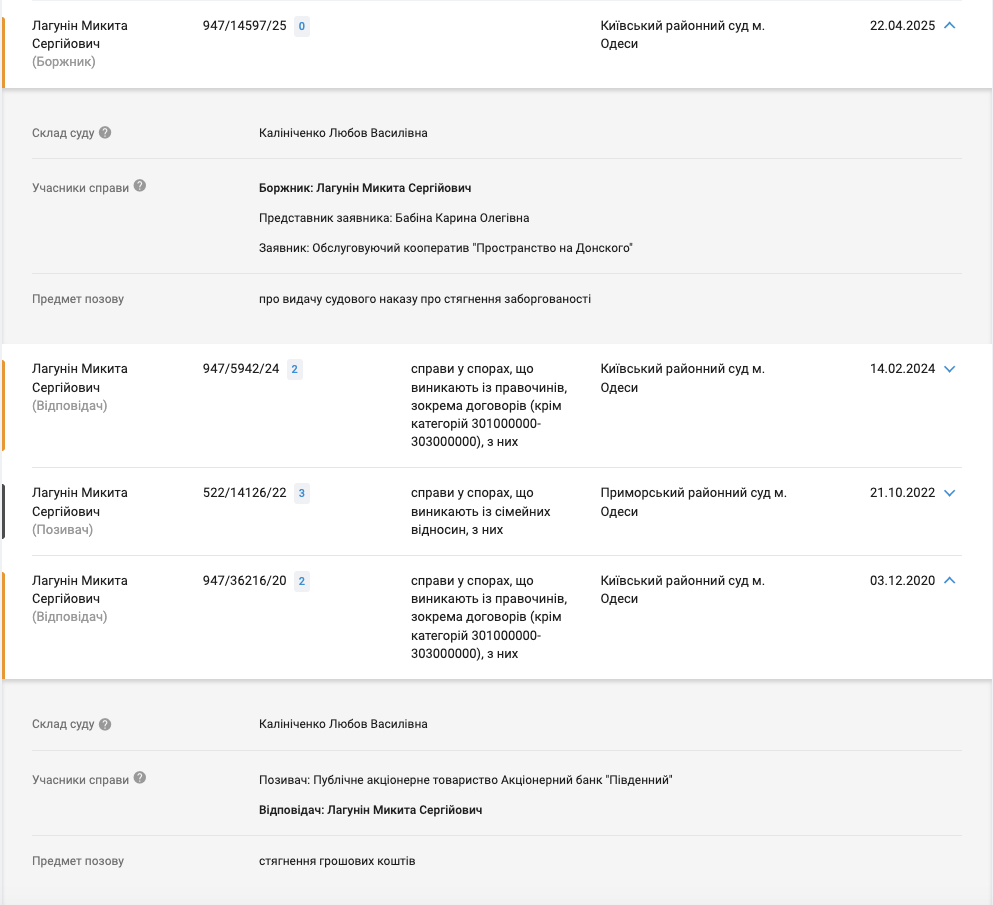Click Заявник Обслуговуючий кооператив Пространство на Донского
Image resolution: width=993 pixels, height=905 pixels.
click(446, 248)
